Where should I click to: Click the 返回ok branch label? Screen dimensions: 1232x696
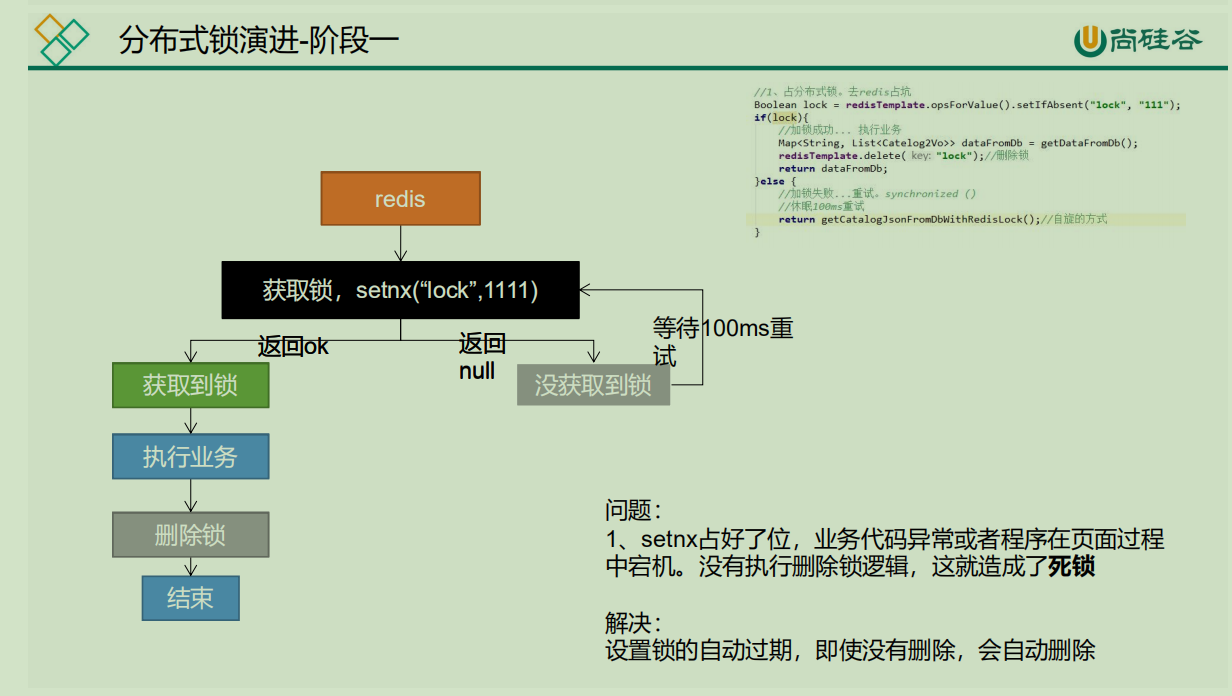pos(293,347)
